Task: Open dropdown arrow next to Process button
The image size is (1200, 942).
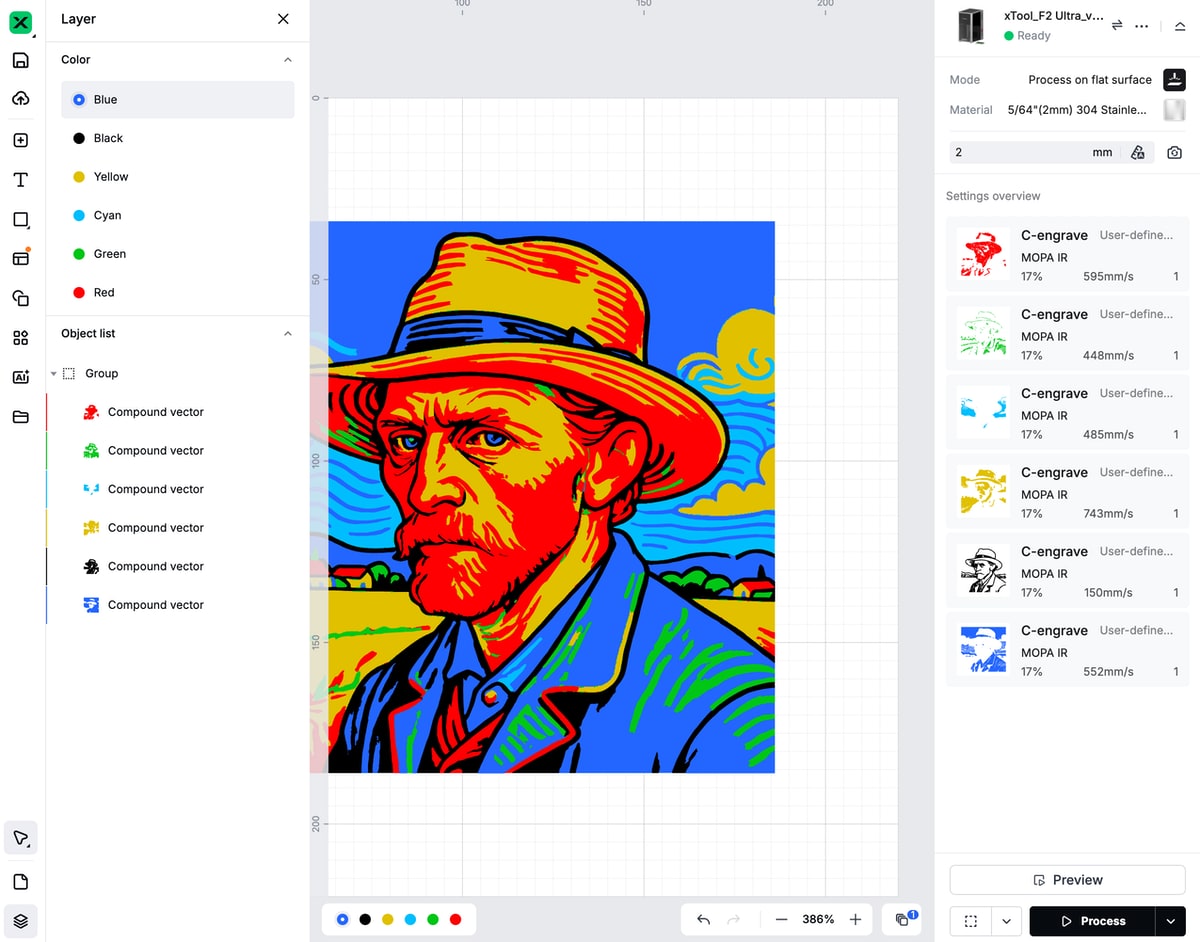Action: point(1170,921)
